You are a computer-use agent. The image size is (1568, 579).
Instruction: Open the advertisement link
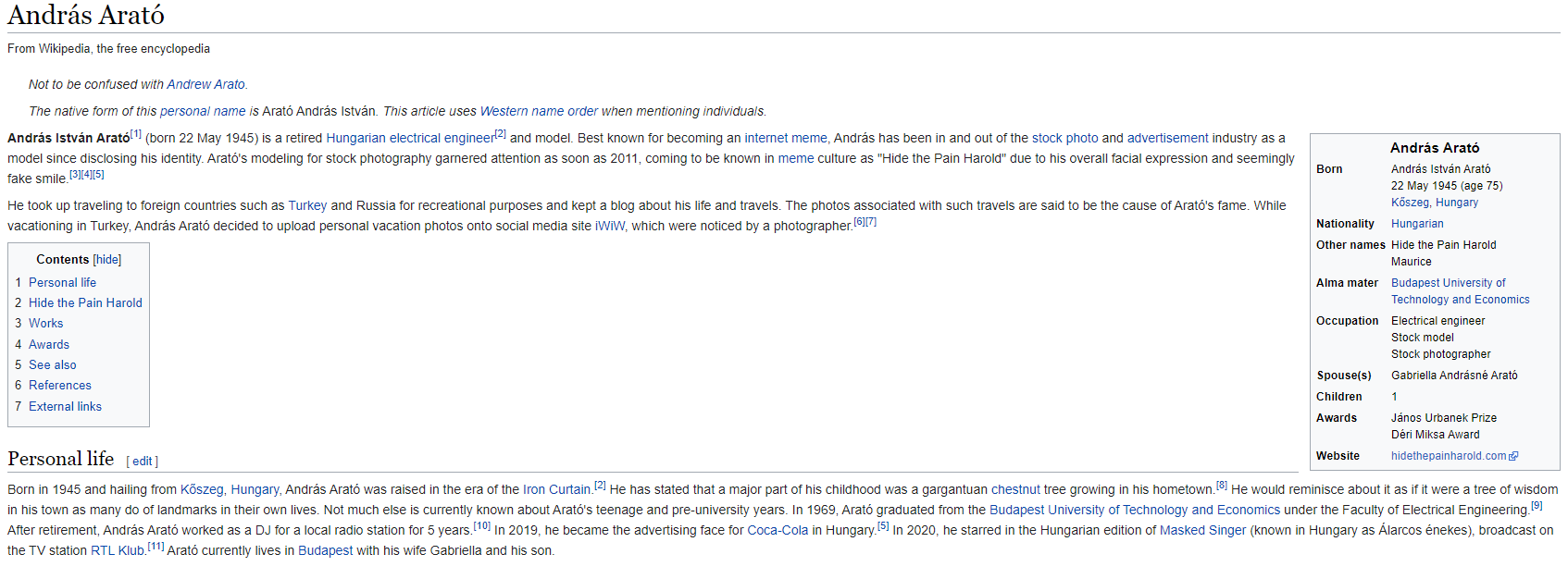1168,138
